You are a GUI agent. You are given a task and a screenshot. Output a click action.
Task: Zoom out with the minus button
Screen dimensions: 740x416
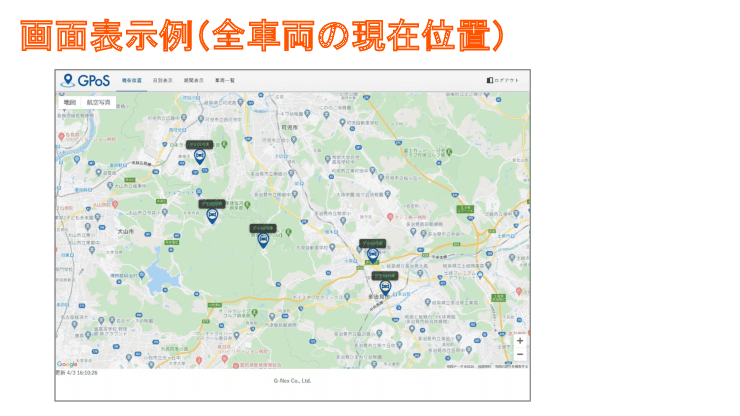click(520, 354)
